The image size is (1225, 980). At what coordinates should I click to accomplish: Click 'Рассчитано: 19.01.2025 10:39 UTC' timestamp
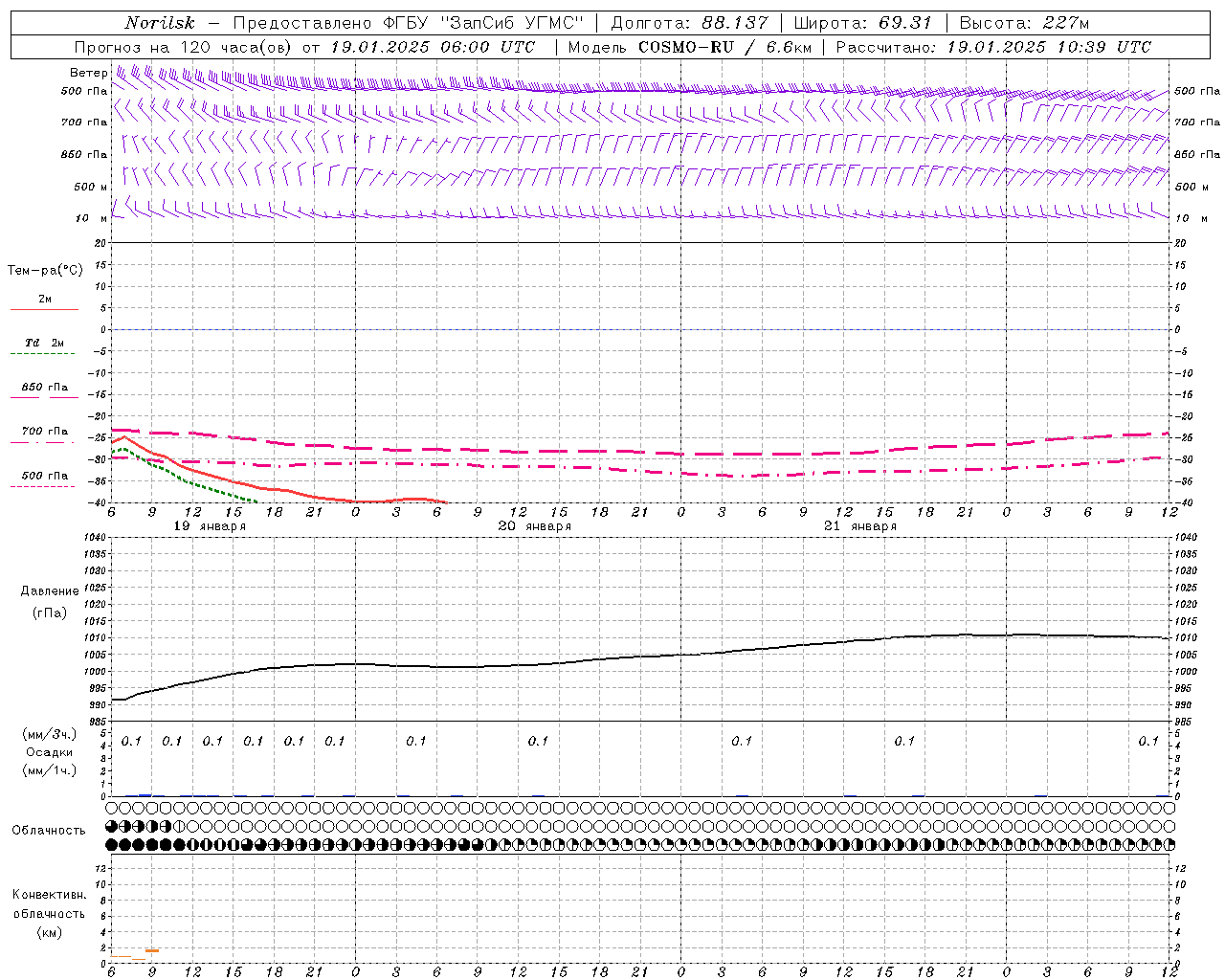[993, 47]
